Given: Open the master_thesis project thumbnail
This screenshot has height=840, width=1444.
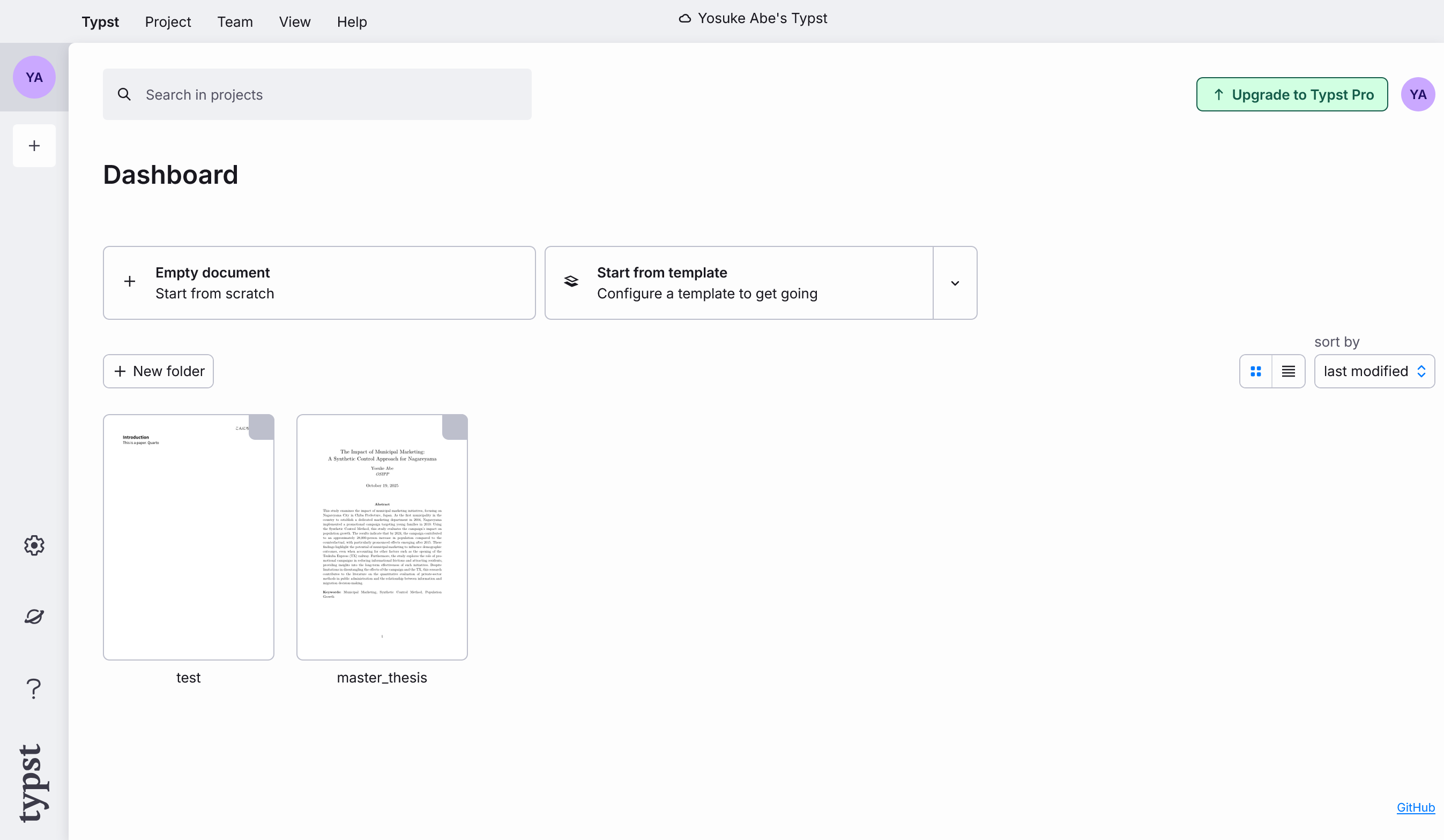Looking at the screenshot, I should (x=382, y=537).
